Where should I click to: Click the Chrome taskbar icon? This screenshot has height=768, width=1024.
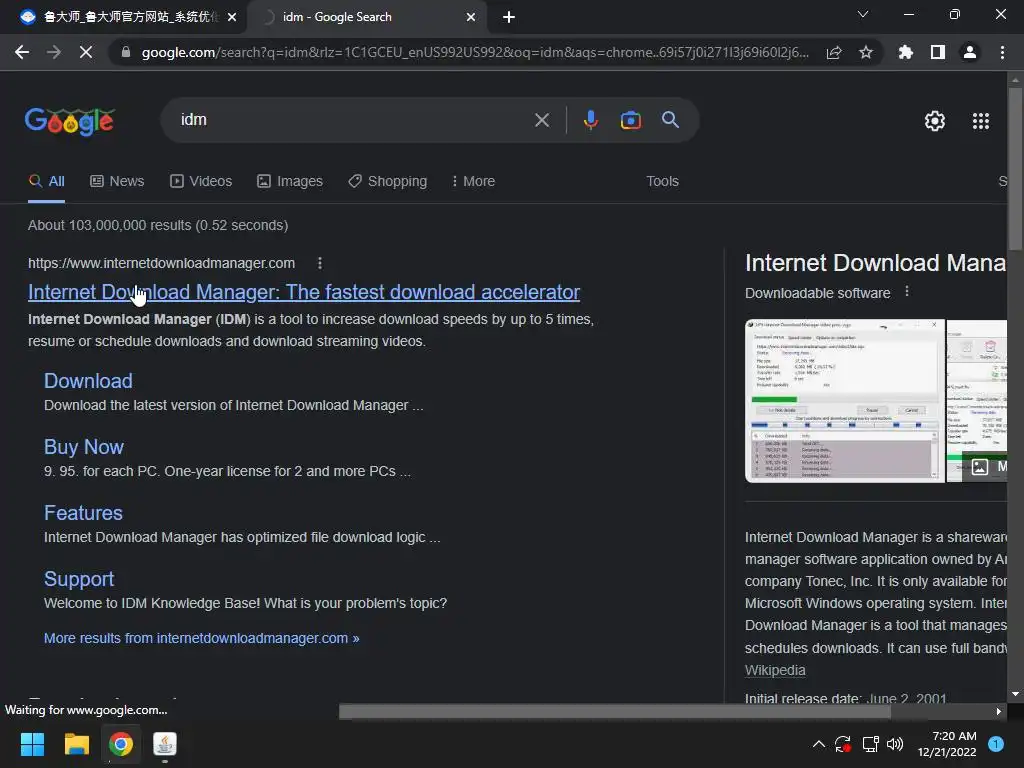(x=121, y=744)
